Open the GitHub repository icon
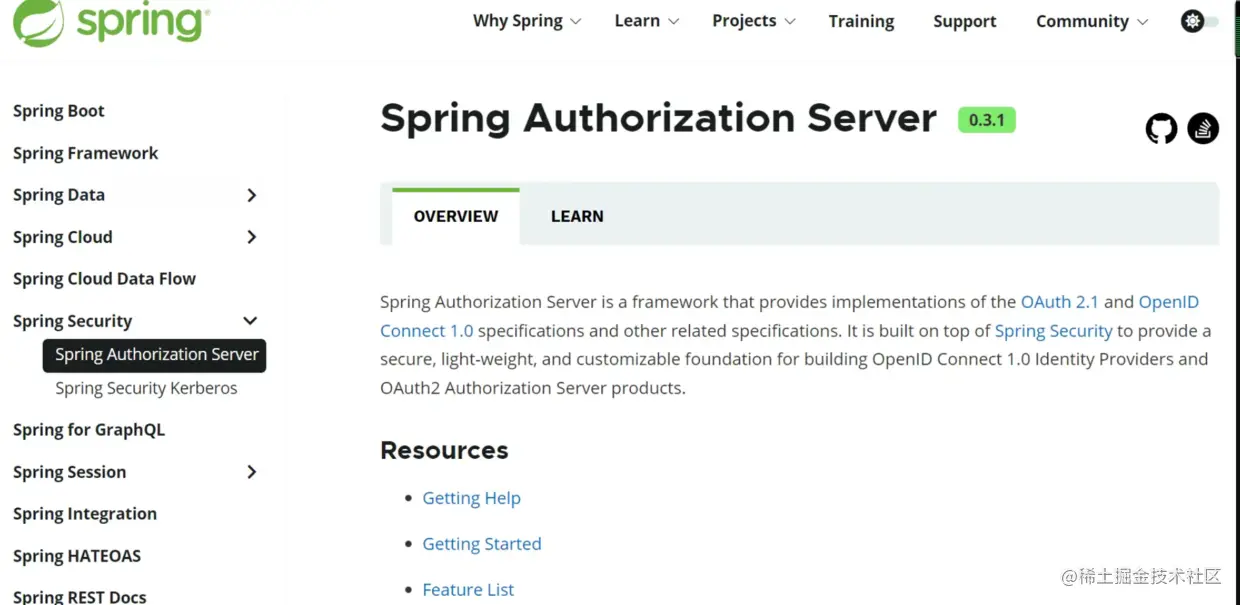This screenshot has width=1240, height=605. tap(1161, 128)
